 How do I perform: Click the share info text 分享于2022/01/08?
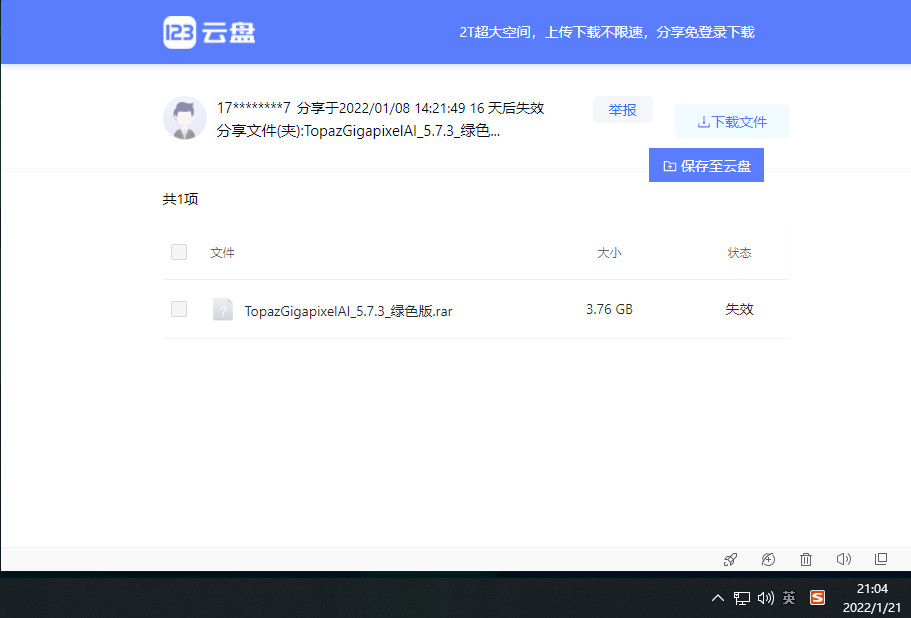point(381,108)
